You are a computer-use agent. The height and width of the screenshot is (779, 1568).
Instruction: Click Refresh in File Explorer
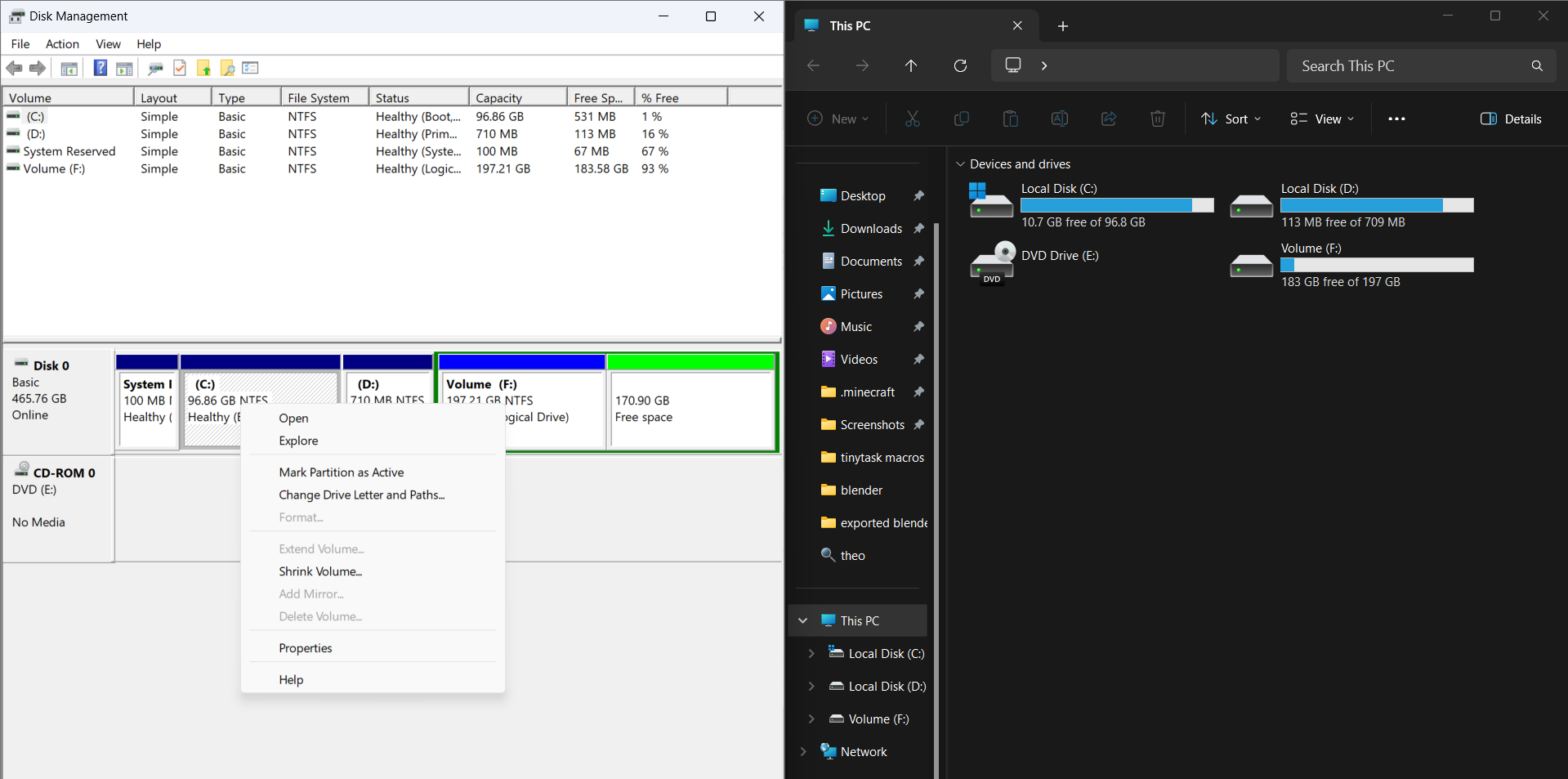click(960, 65)
